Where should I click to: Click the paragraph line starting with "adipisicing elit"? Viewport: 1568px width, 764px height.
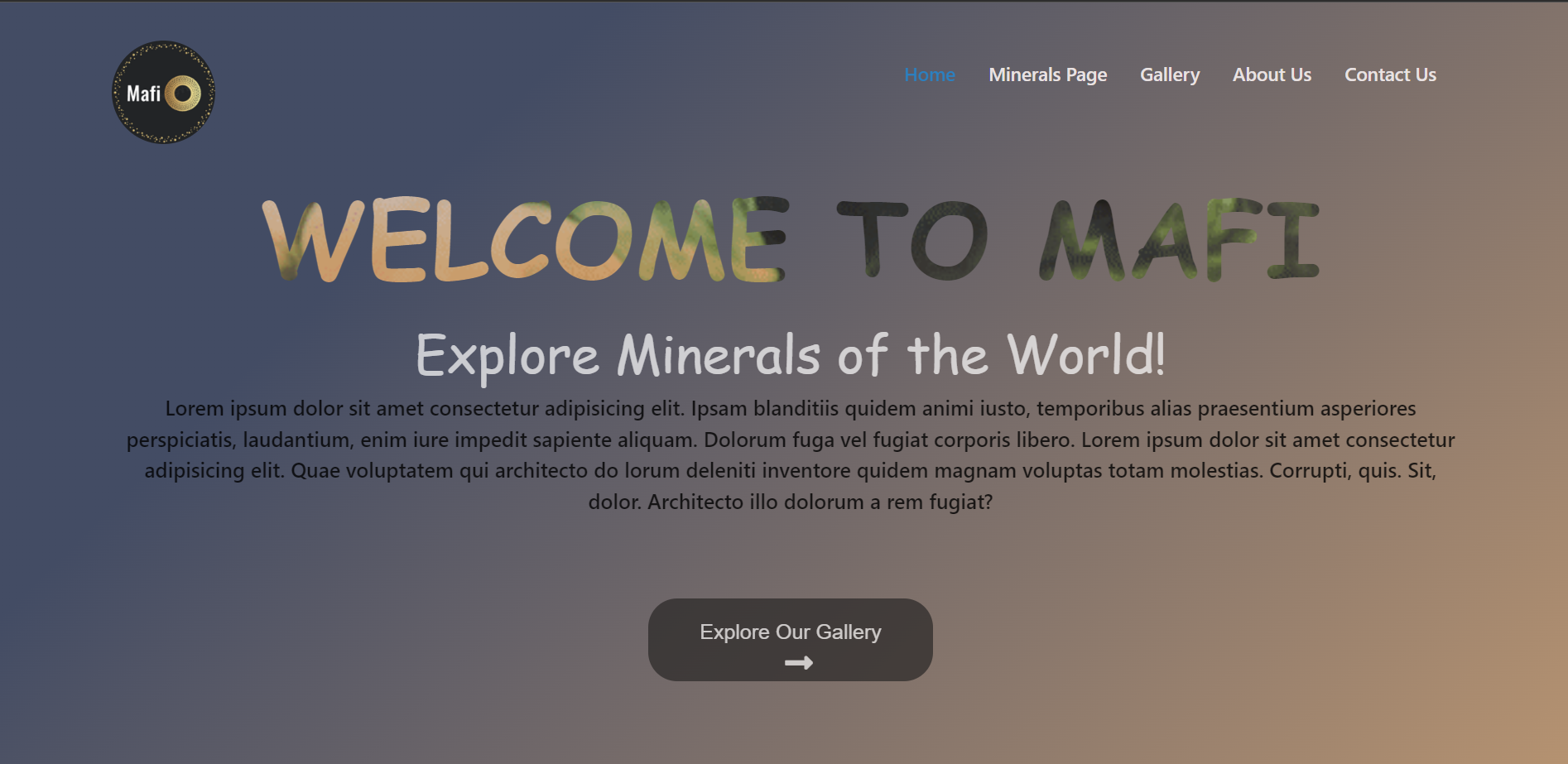tap(790, 471)
